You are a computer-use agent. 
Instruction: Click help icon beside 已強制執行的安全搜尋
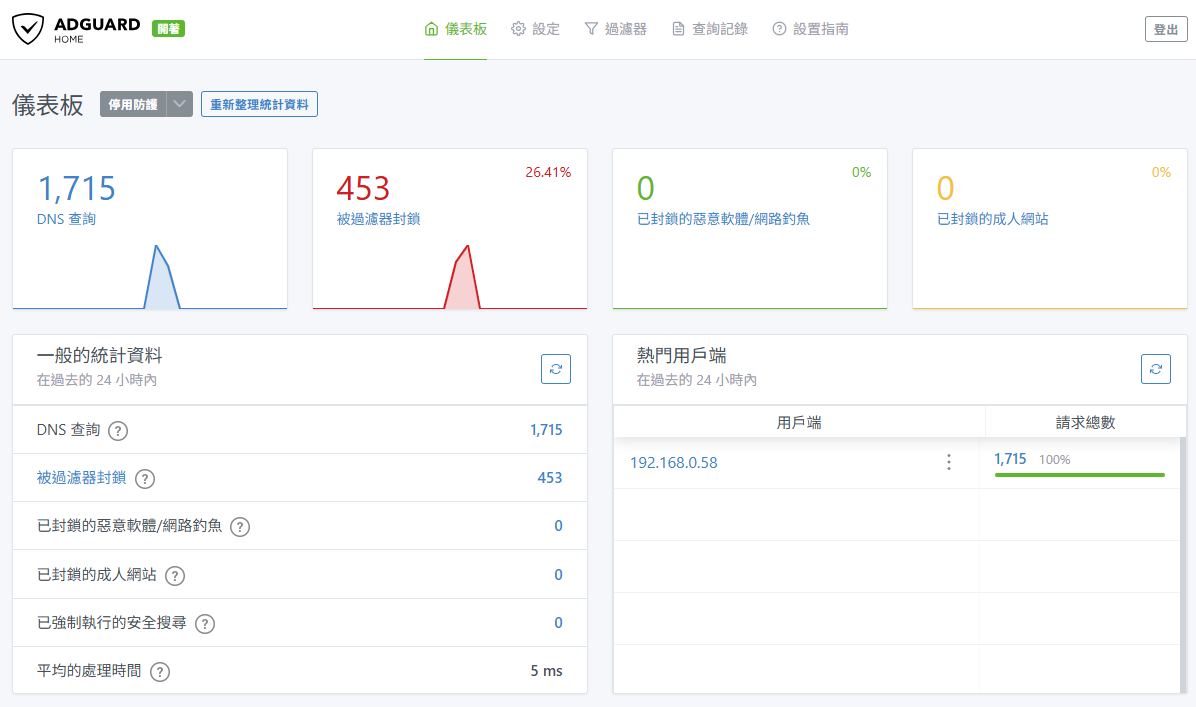pyautogui.click(x=205, y=624)
